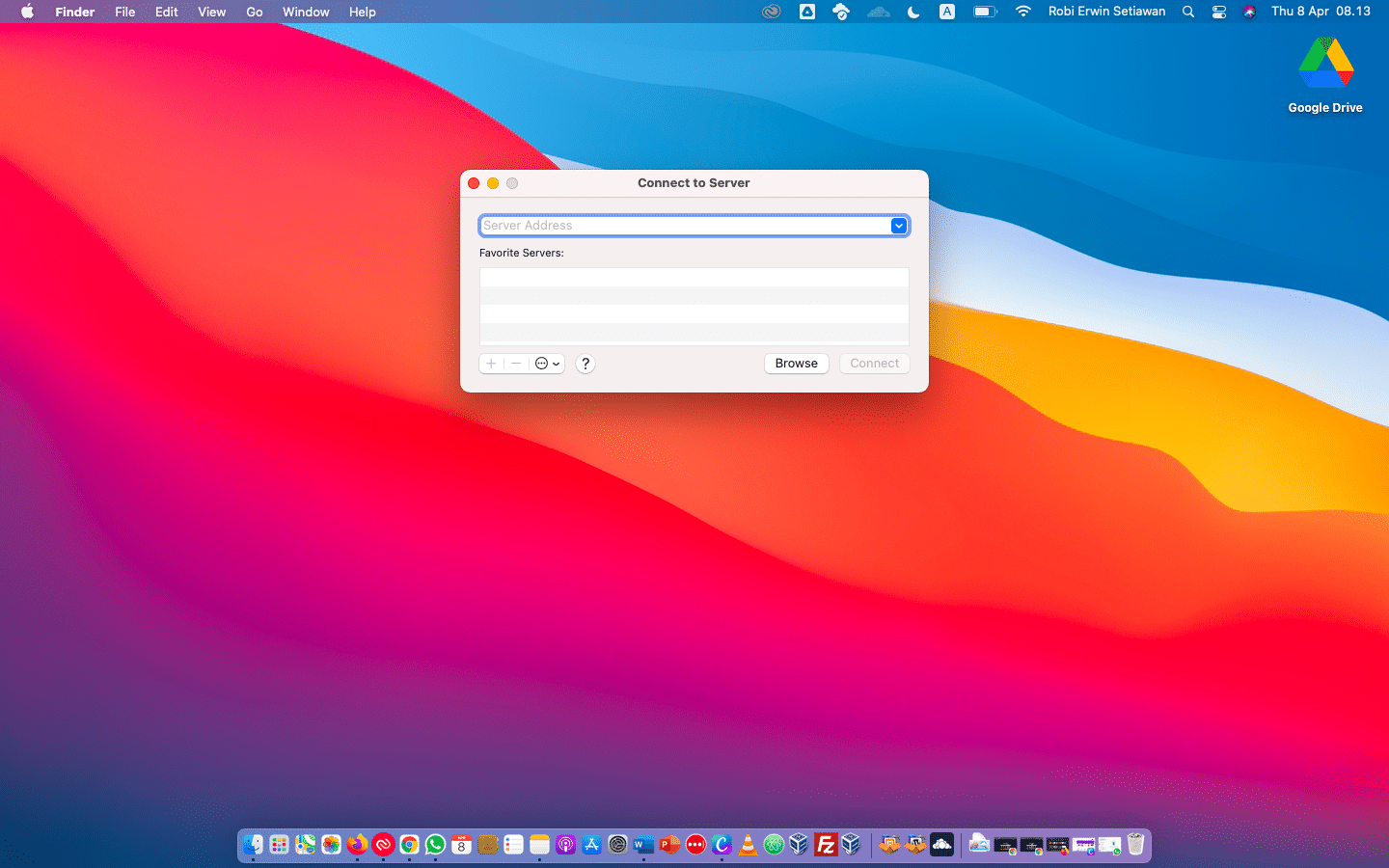Open Control Center in menu bar

coord(1219,12)
